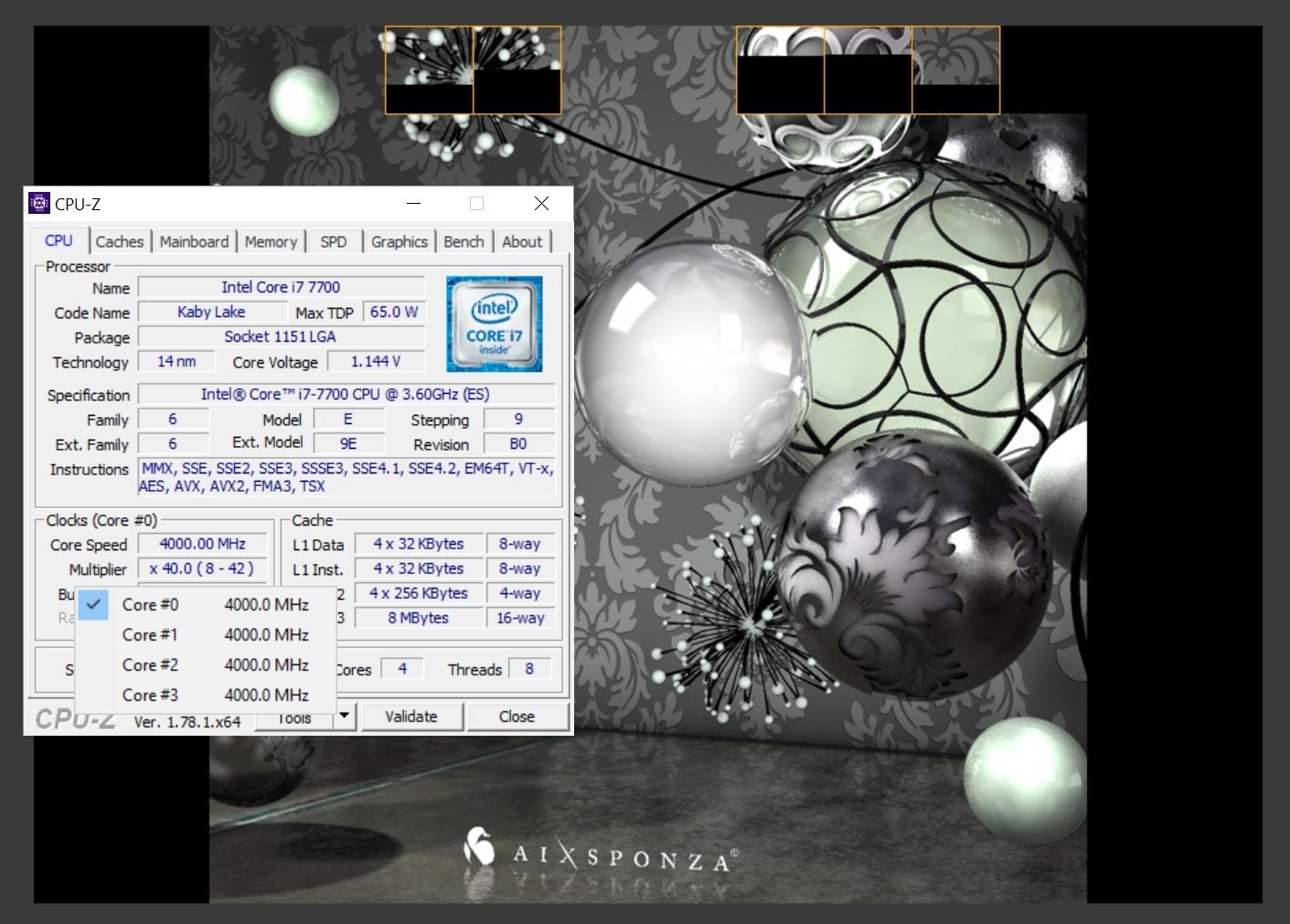Choose Core #2 from the popup list

pos(206,664)
